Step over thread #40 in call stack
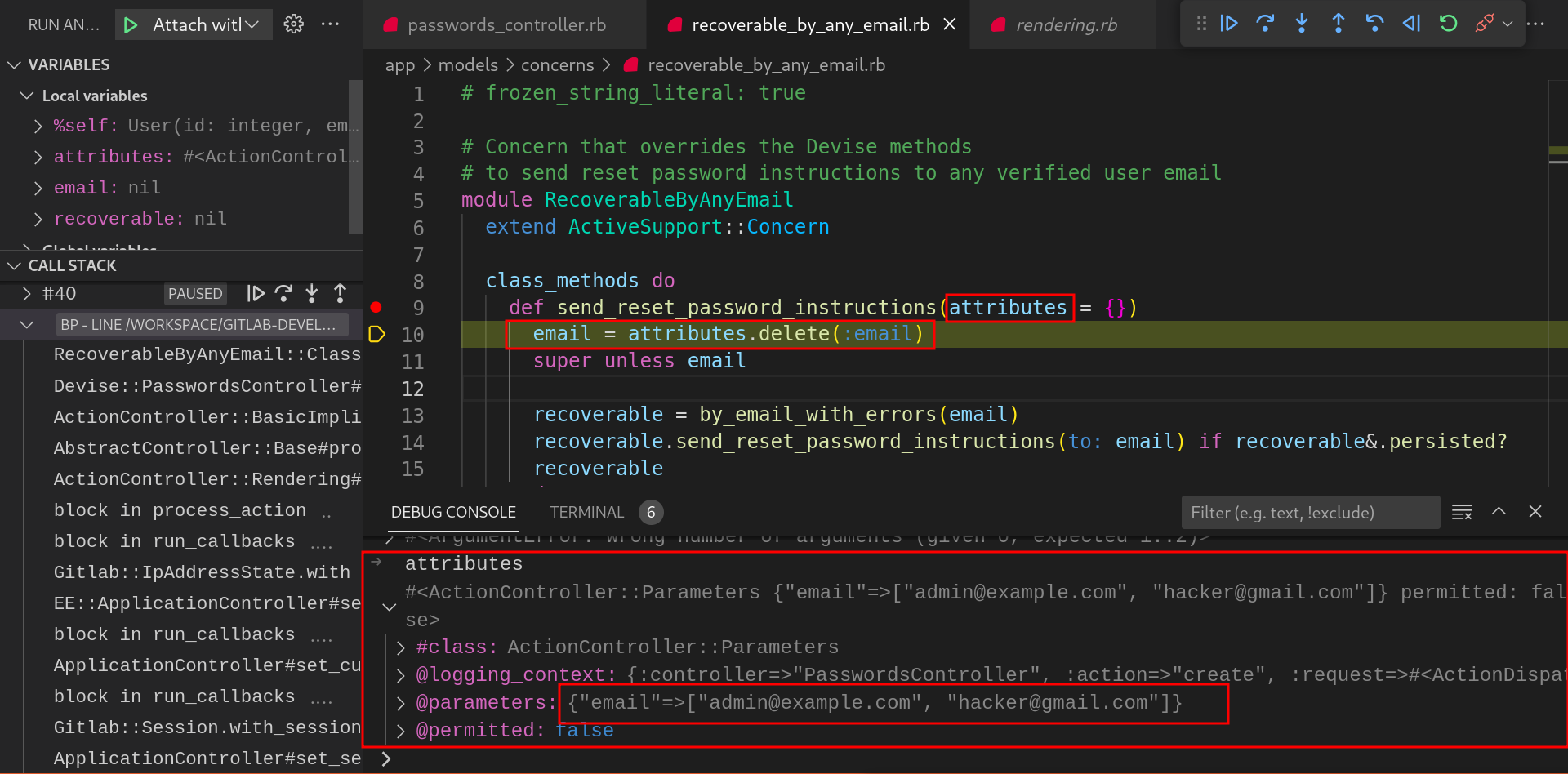Image resolution: width=1568 pixels, height=774 pixels. tap(283, 293)
